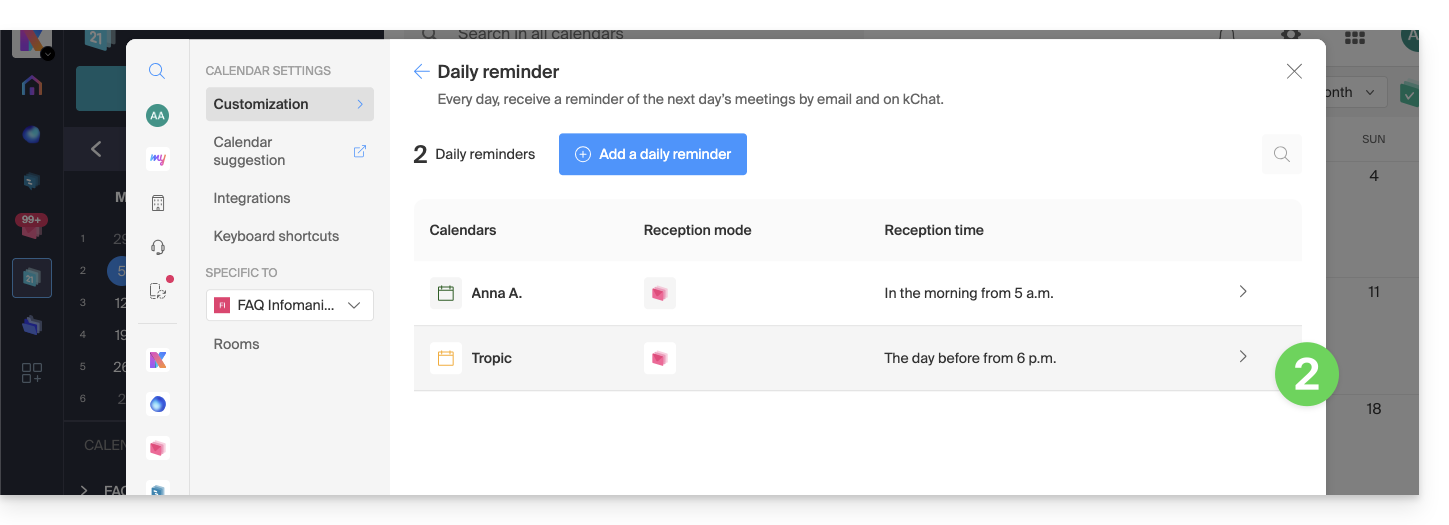Open the Keyboard shortcuts section
1449x525 pixels.
[276, 236]
